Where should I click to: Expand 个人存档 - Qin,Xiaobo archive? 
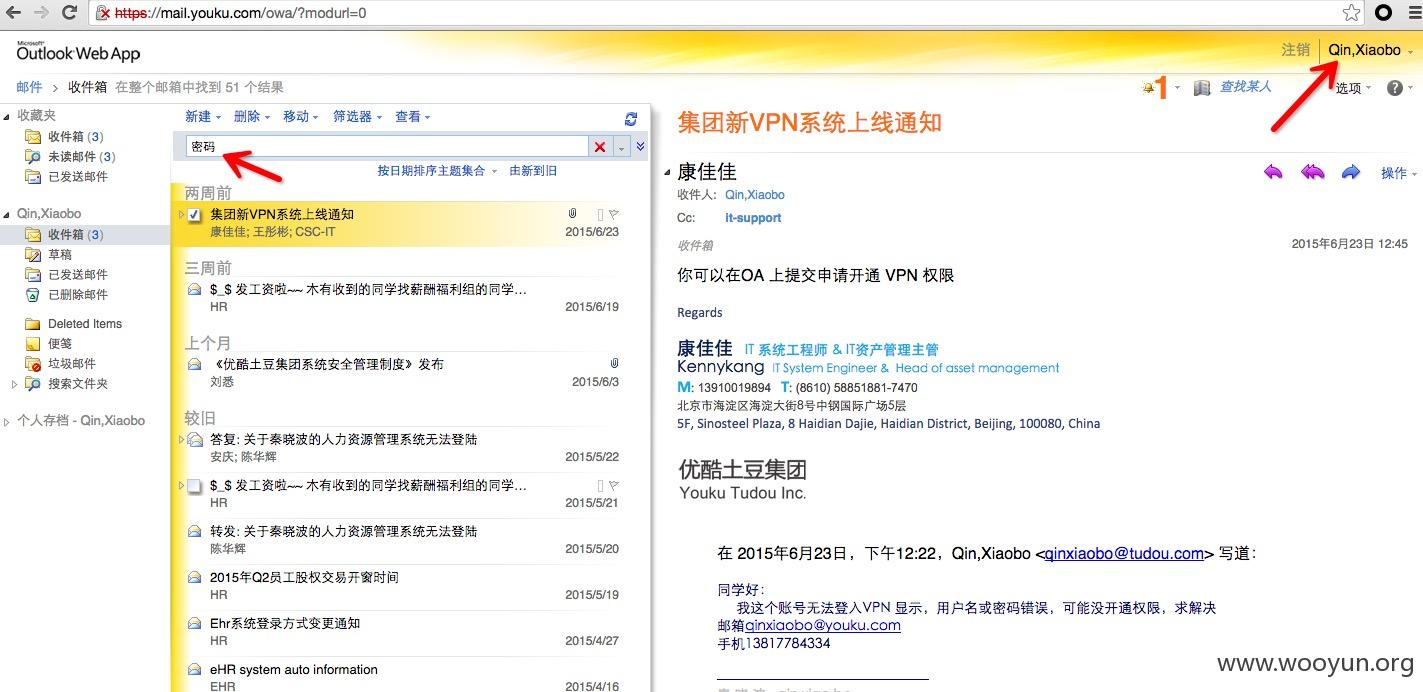[x=8, y=421]
